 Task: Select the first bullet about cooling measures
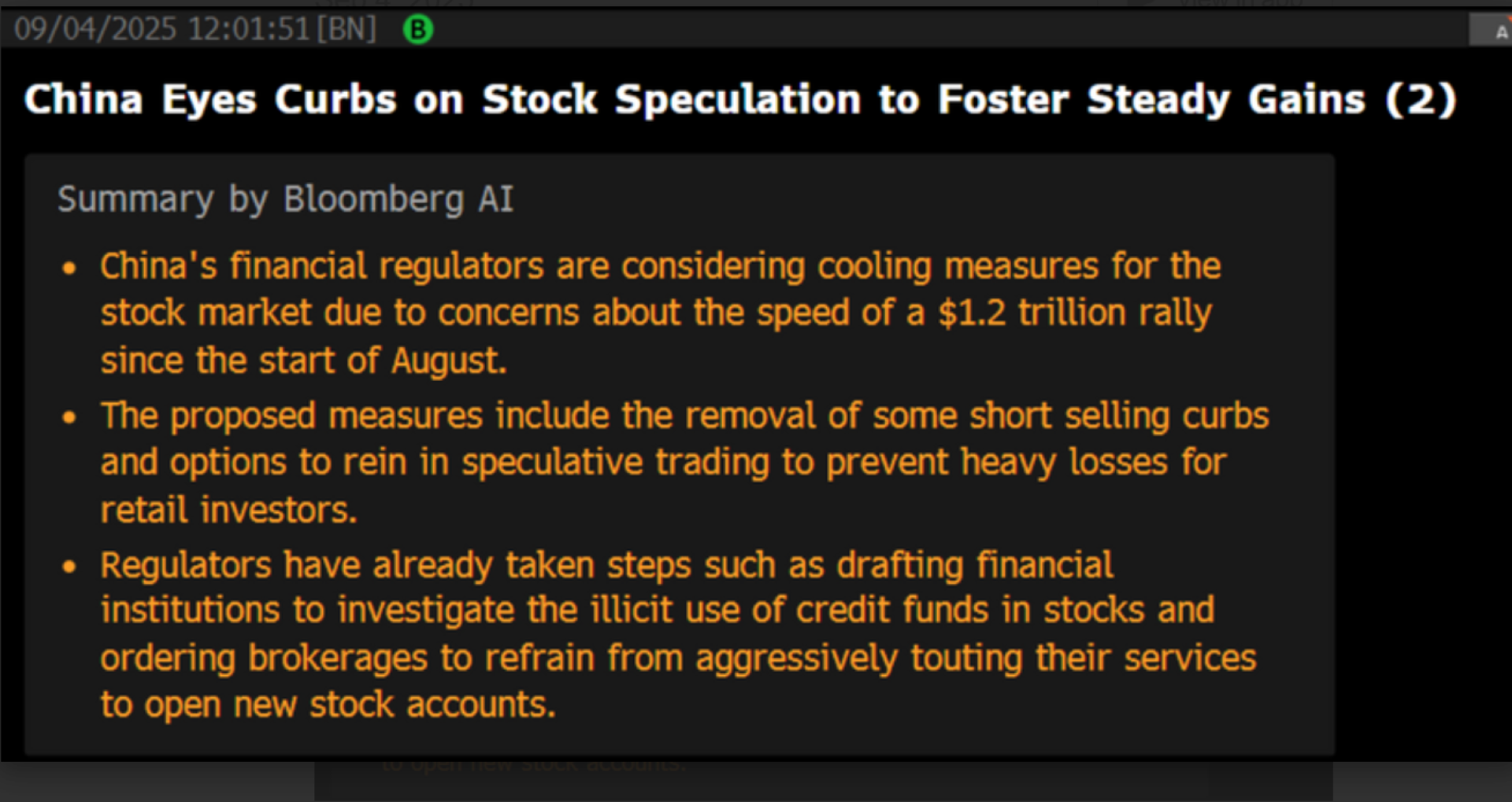[660, 312]
